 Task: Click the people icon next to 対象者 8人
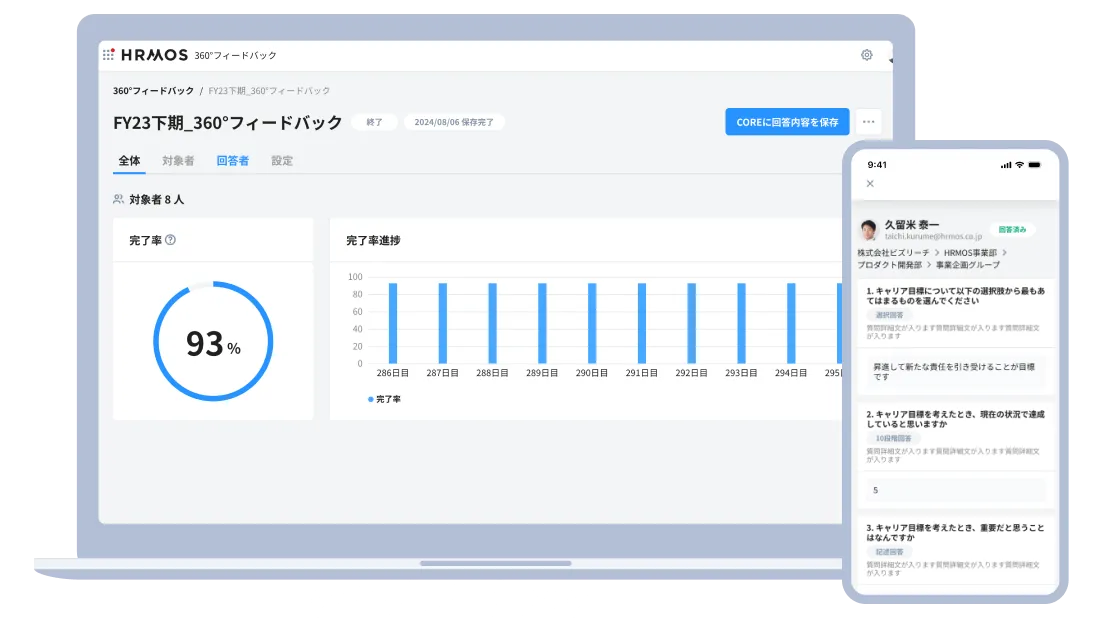point(118,199)
